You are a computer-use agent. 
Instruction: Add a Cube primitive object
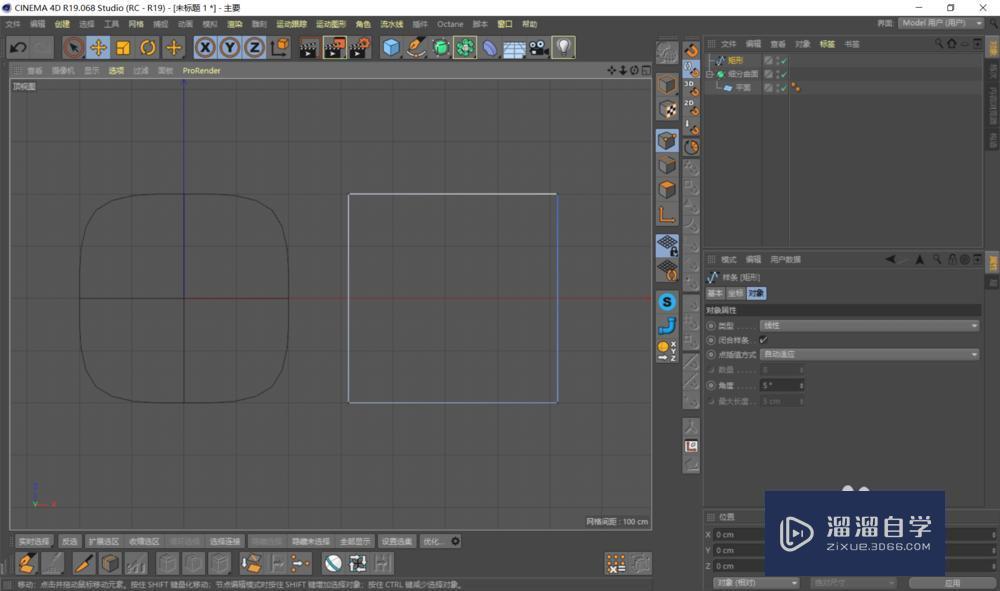pos(391,47)
